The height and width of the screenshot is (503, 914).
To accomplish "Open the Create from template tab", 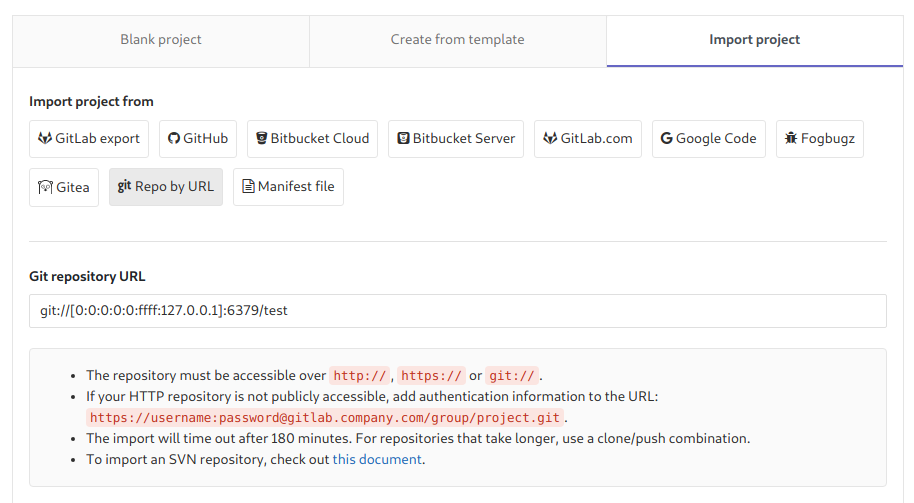I will pyautogui.click(x=458, y=40).
